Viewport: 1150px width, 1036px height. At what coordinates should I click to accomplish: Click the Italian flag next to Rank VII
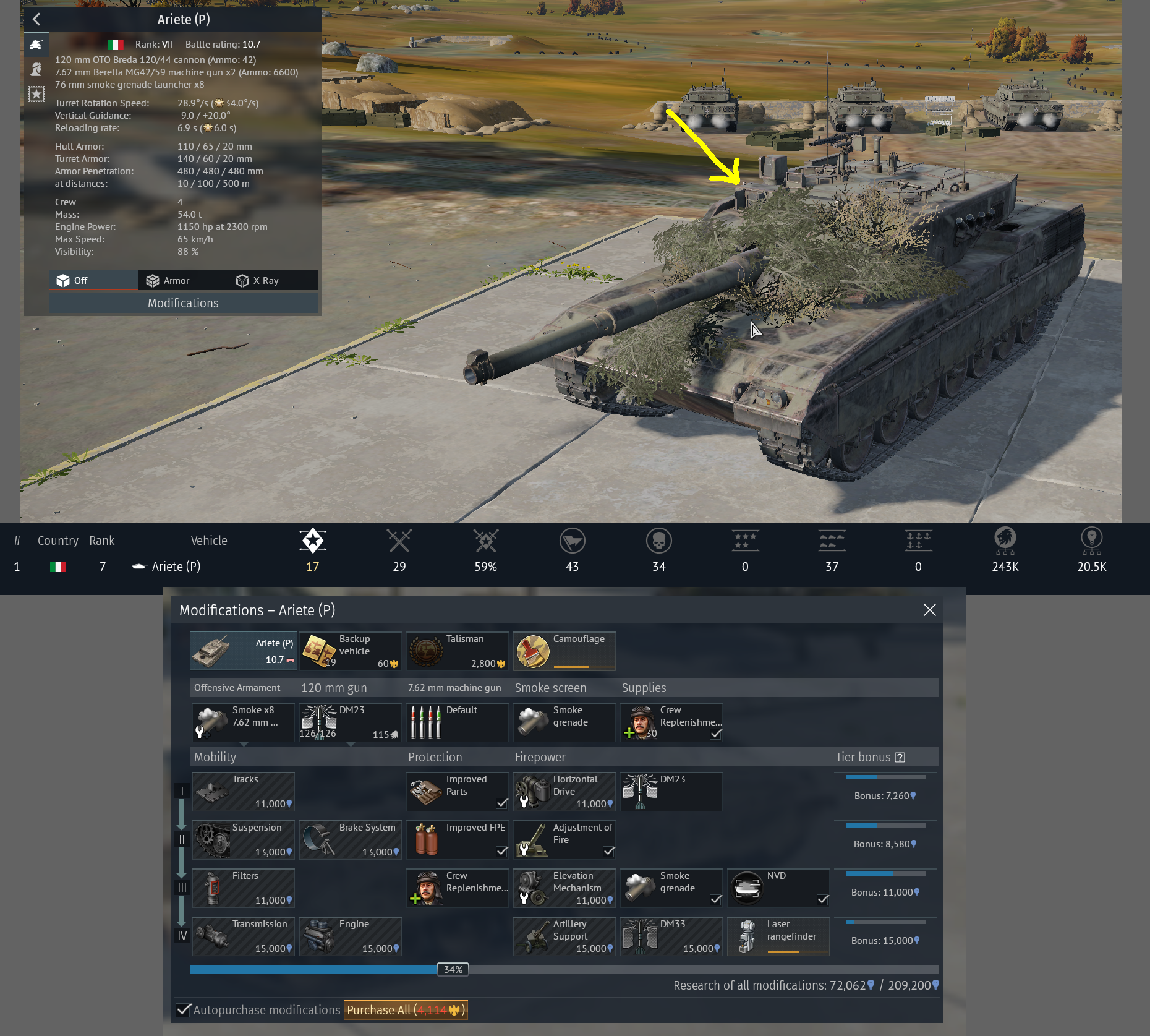[x=115, y=45]
